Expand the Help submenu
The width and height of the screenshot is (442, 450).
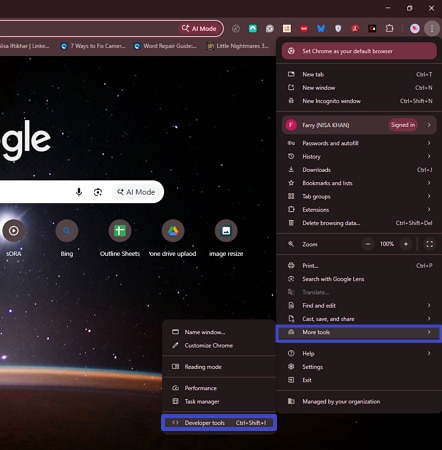(x=359, y=353)
